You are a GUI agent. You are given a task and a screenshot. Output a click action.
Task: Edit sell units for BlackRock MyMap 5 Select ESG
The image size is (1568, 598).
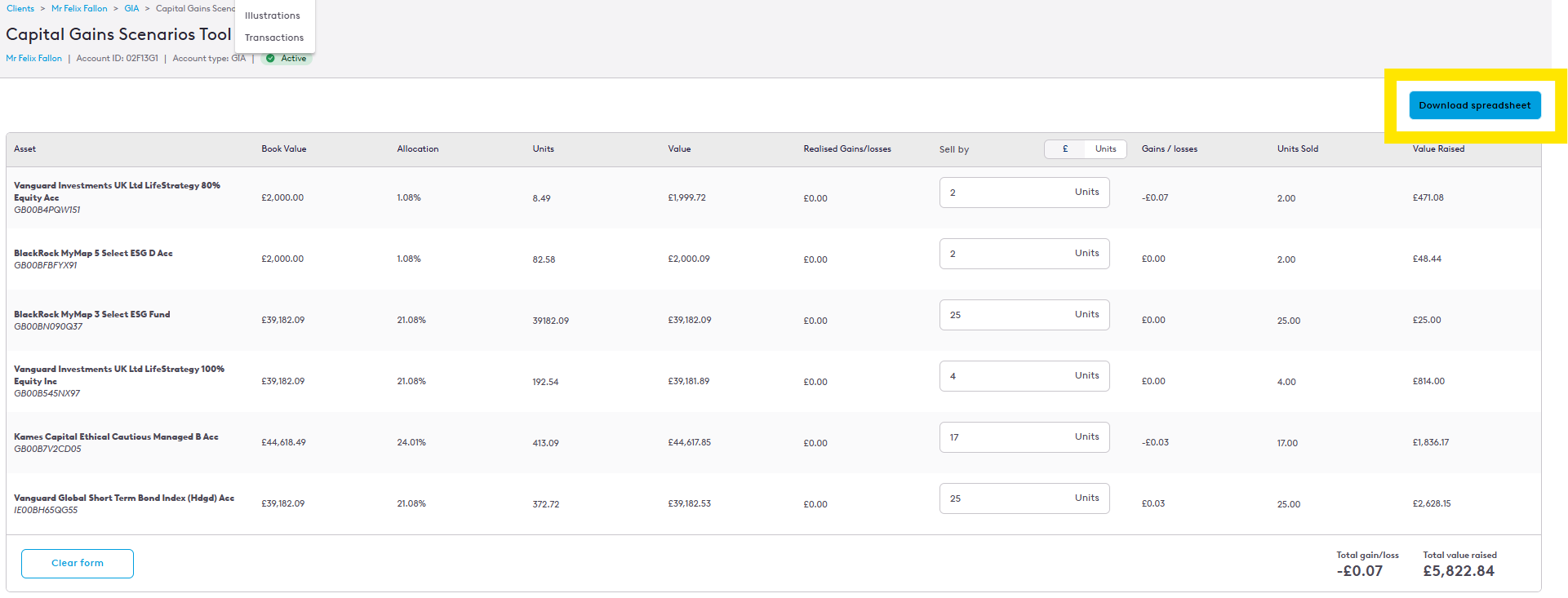click(x=1006, y=254)
